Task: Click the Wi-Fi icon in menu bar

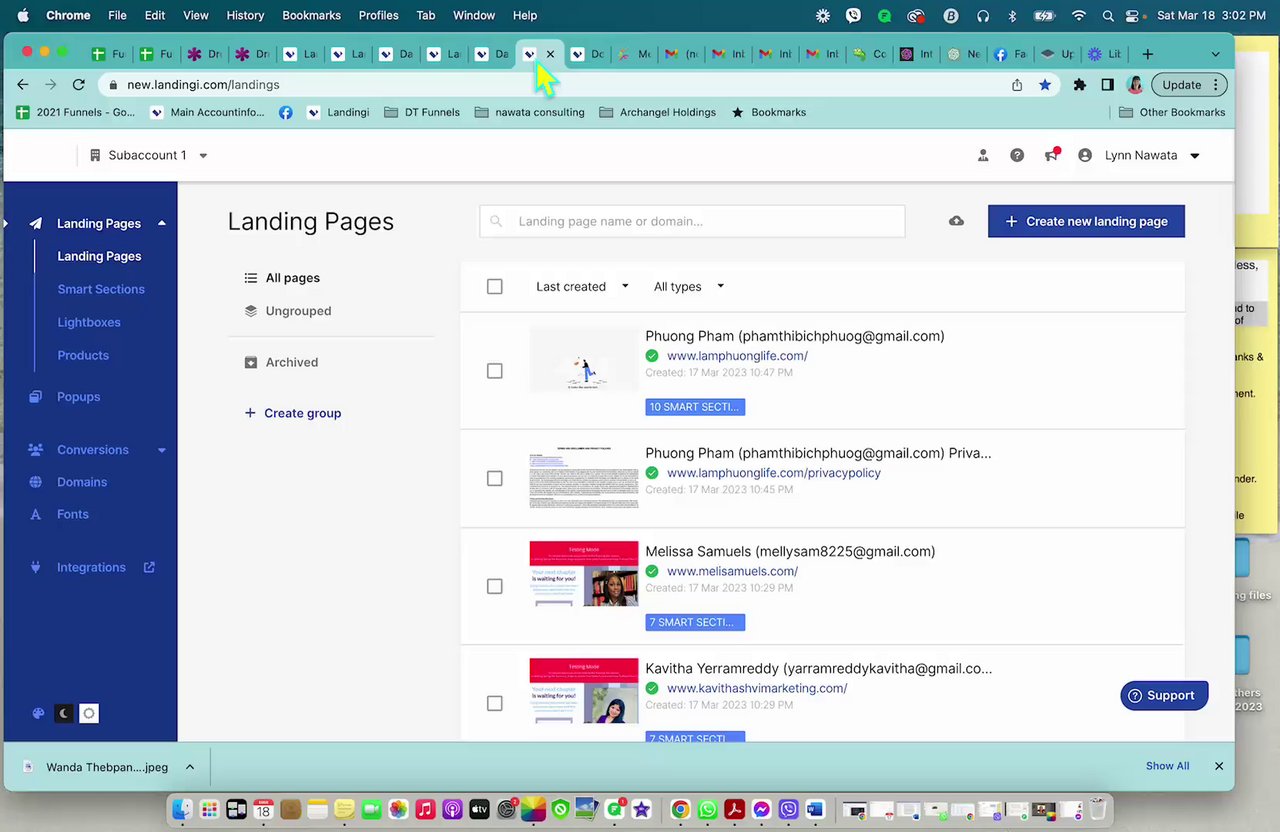Action: (1078, 16)
